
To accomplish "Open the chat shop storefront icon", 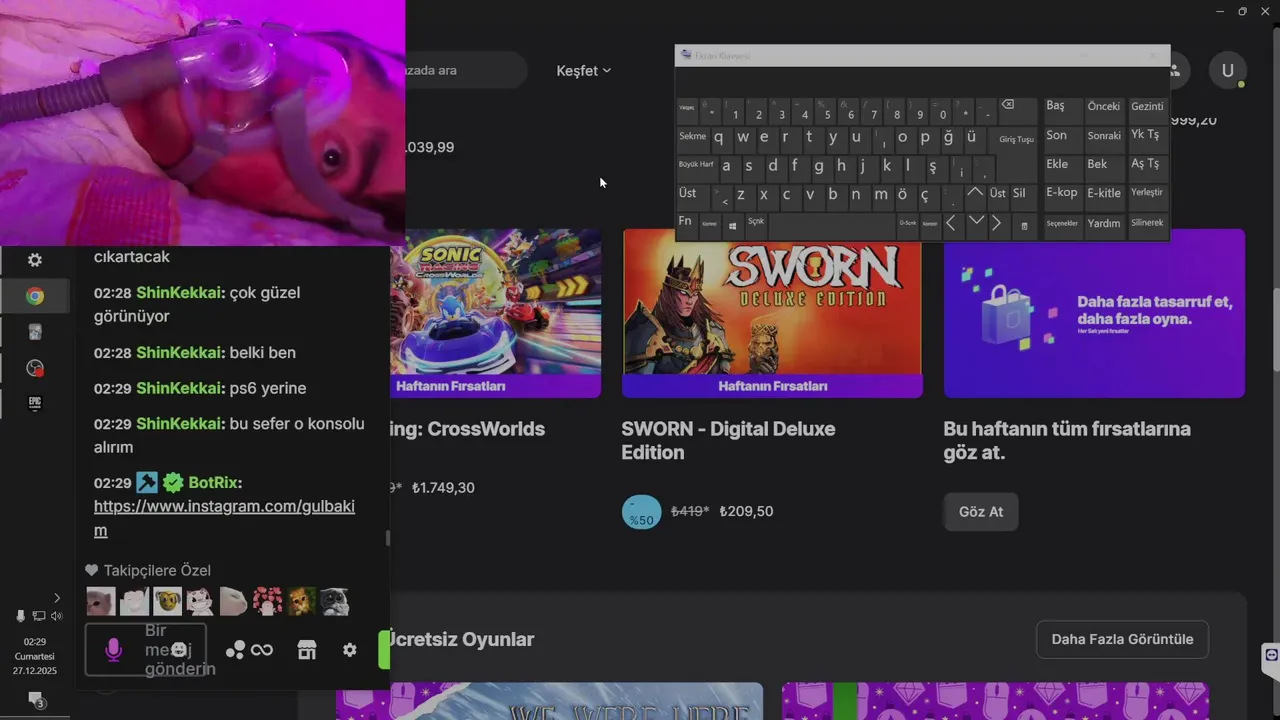I will 307,650.
